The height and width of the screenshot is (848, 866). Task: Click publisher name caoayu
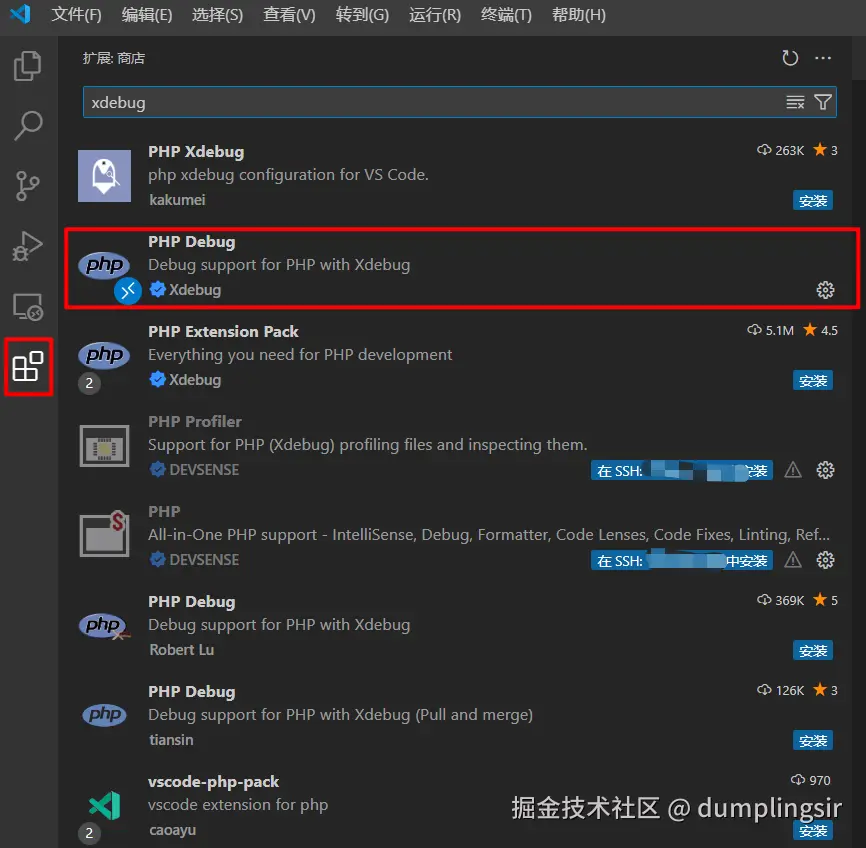pyautogui.click(x=172, y=830)
